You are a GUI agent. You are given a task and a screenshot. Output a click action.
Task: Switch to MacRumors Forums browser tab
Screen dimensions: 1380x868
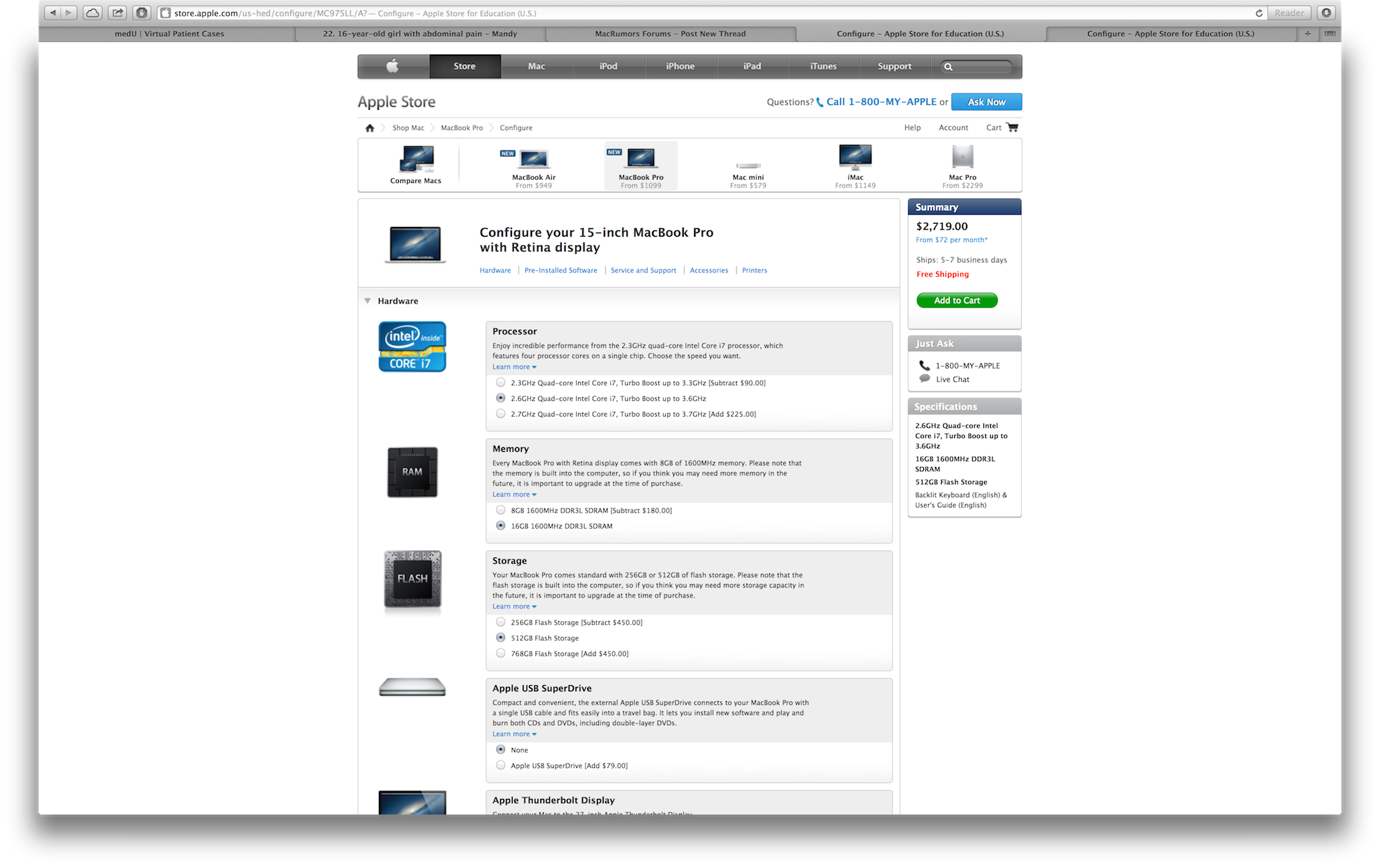[x=670, y=33]
